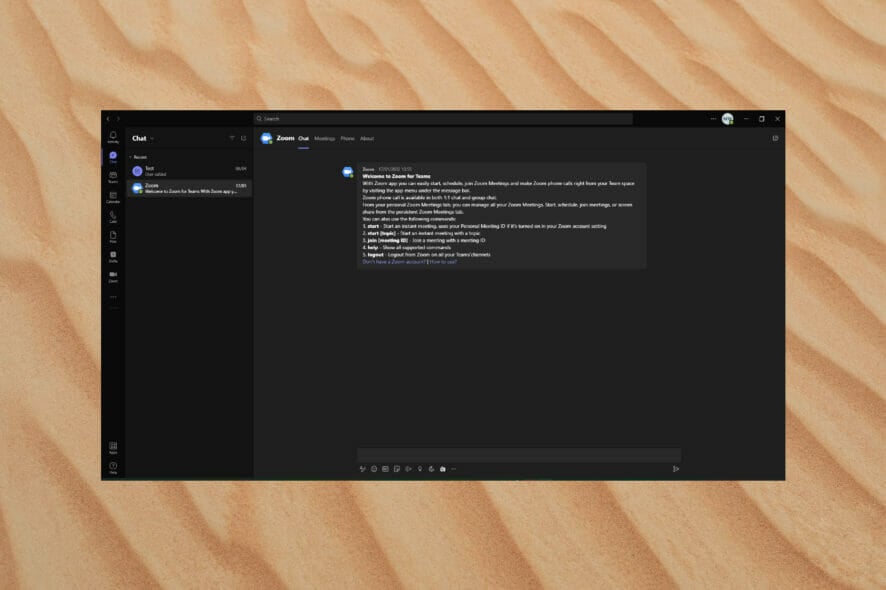Start a new chat with compose icon
Image resolution: width=886 pixels, height=590 pixels.
coord(244,138)
